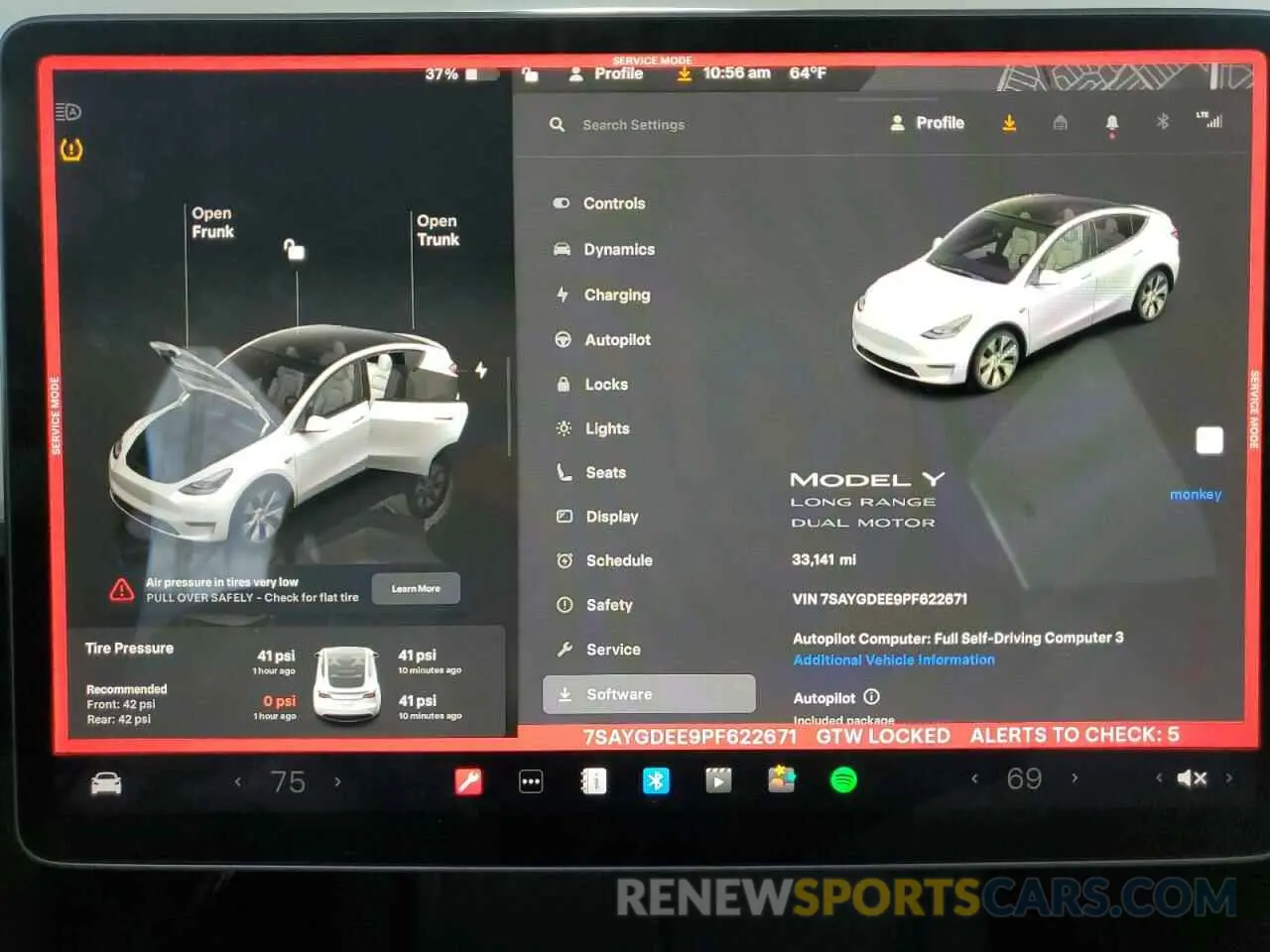Tap the search magnifier icon
The height and width of the screenshot is (952, 1270).
point(558,125)
